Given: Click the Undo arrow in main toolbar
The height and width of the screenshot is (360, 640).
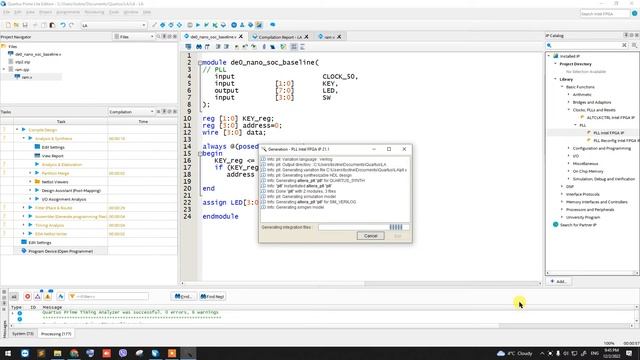Looking at the screenshot, I should (x=63, y=25).
